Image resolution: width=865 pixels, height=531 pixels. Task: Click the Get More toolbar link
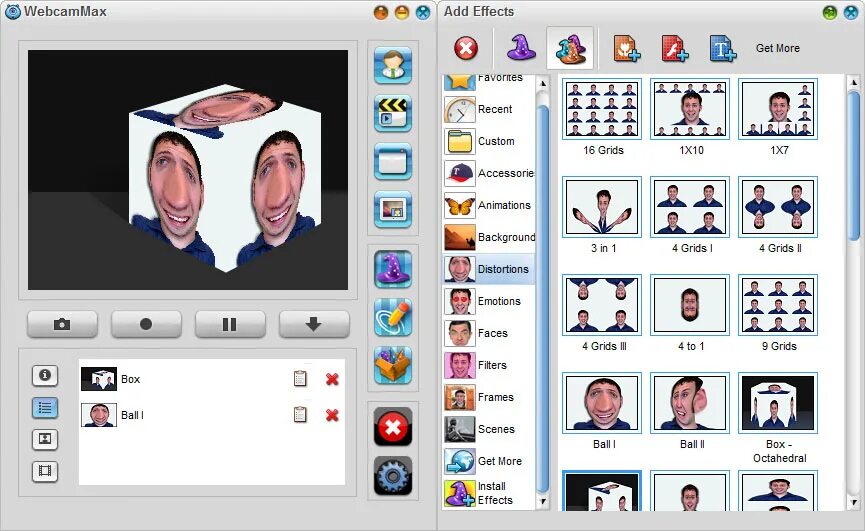tap(777, 49)
